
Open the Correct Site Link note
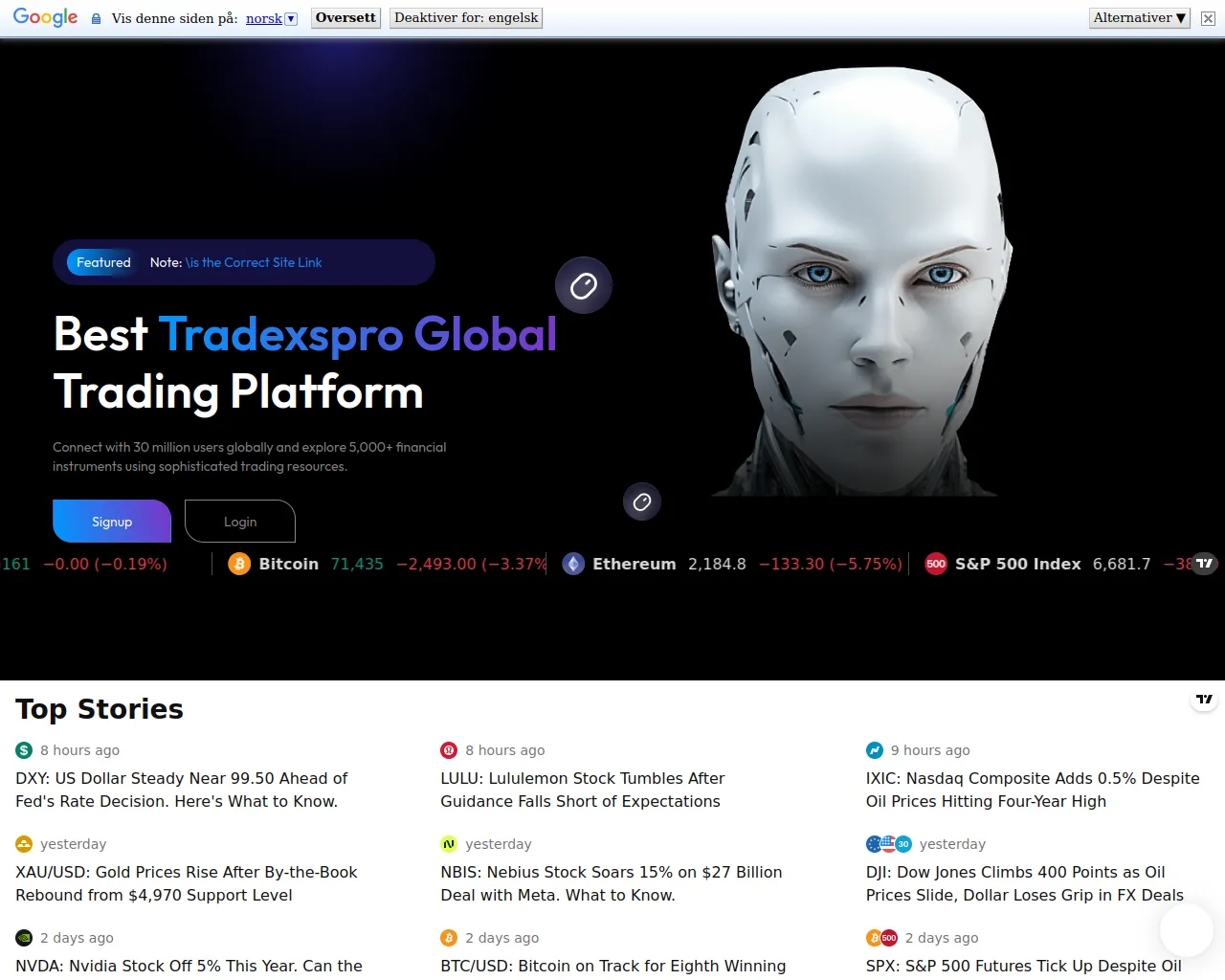click(254, 262)
